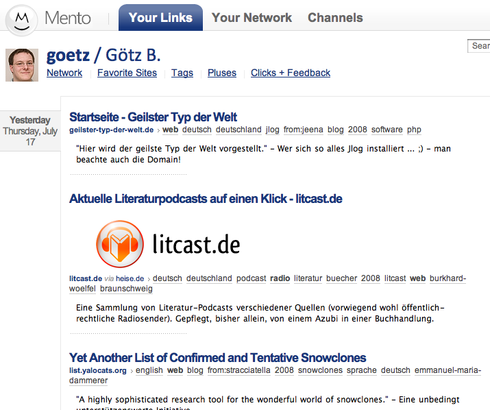Select the 'sprache' tag
This screenshot has width=490, height=410.
point(361,370)
